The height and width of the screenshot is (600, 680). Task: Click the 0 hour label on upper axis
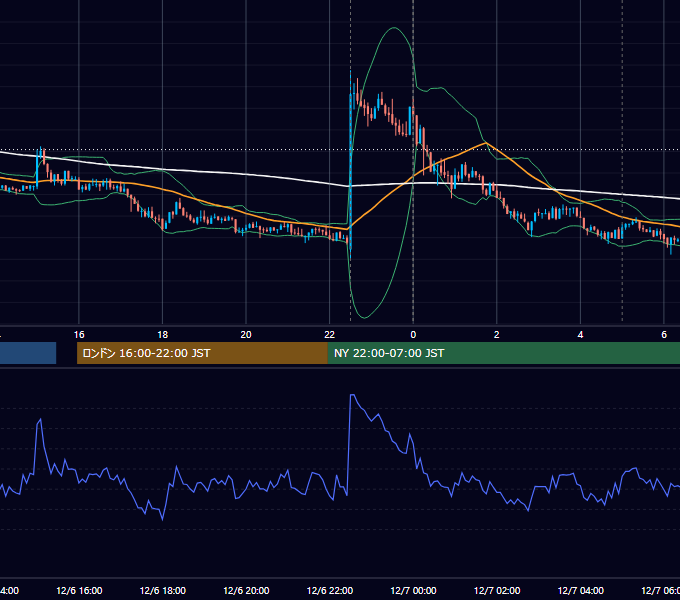(413, 335)
